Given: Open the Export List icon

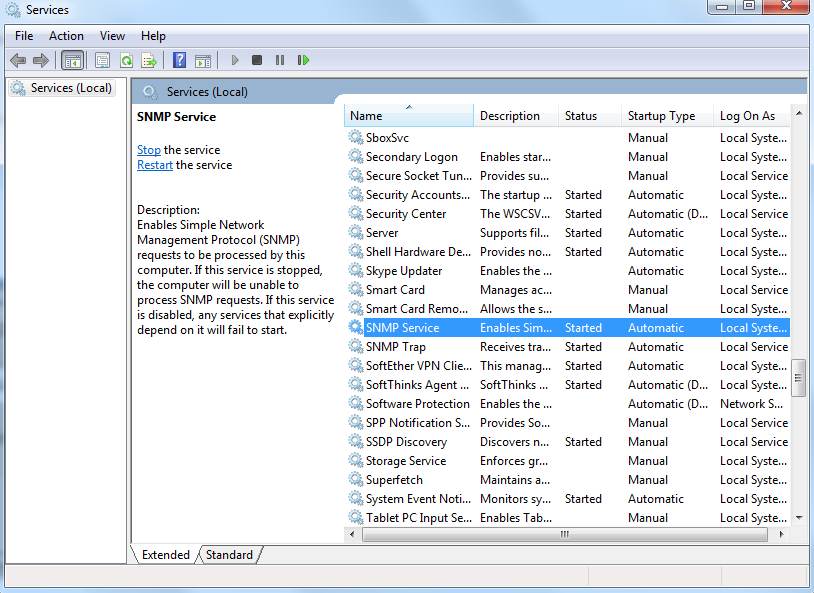Looking at the screenshot, I should (149, 60).
